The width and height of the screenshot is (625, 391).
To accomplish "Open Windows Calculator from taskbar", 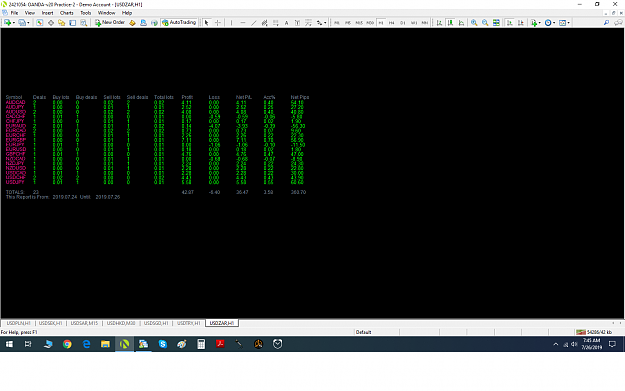I will pyautogui.click(x=201, y=344).
